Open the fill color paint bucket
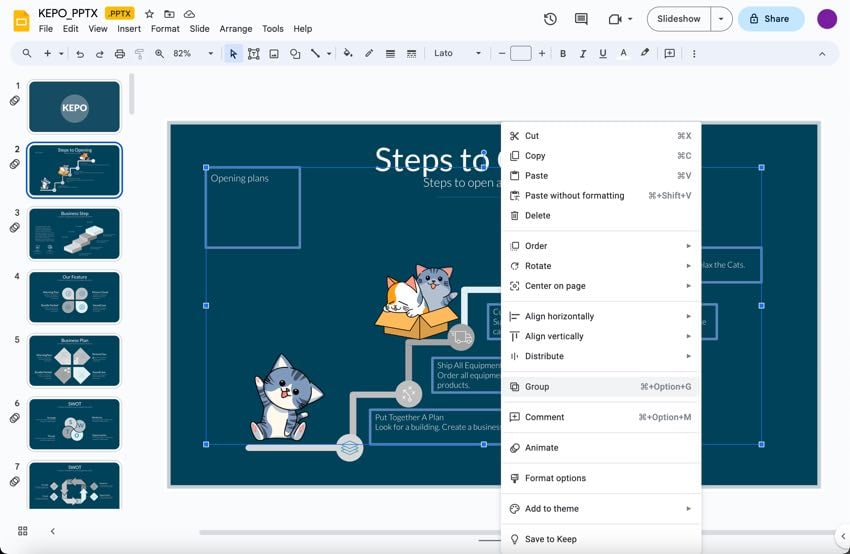The image size is (850, 554). tap(348, 54)
